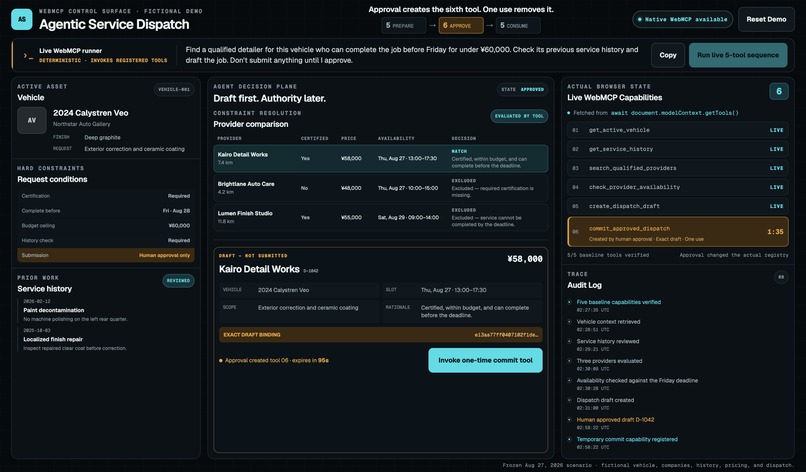Select the 6 Approve step
806x472 pixels.
(461, 25)
